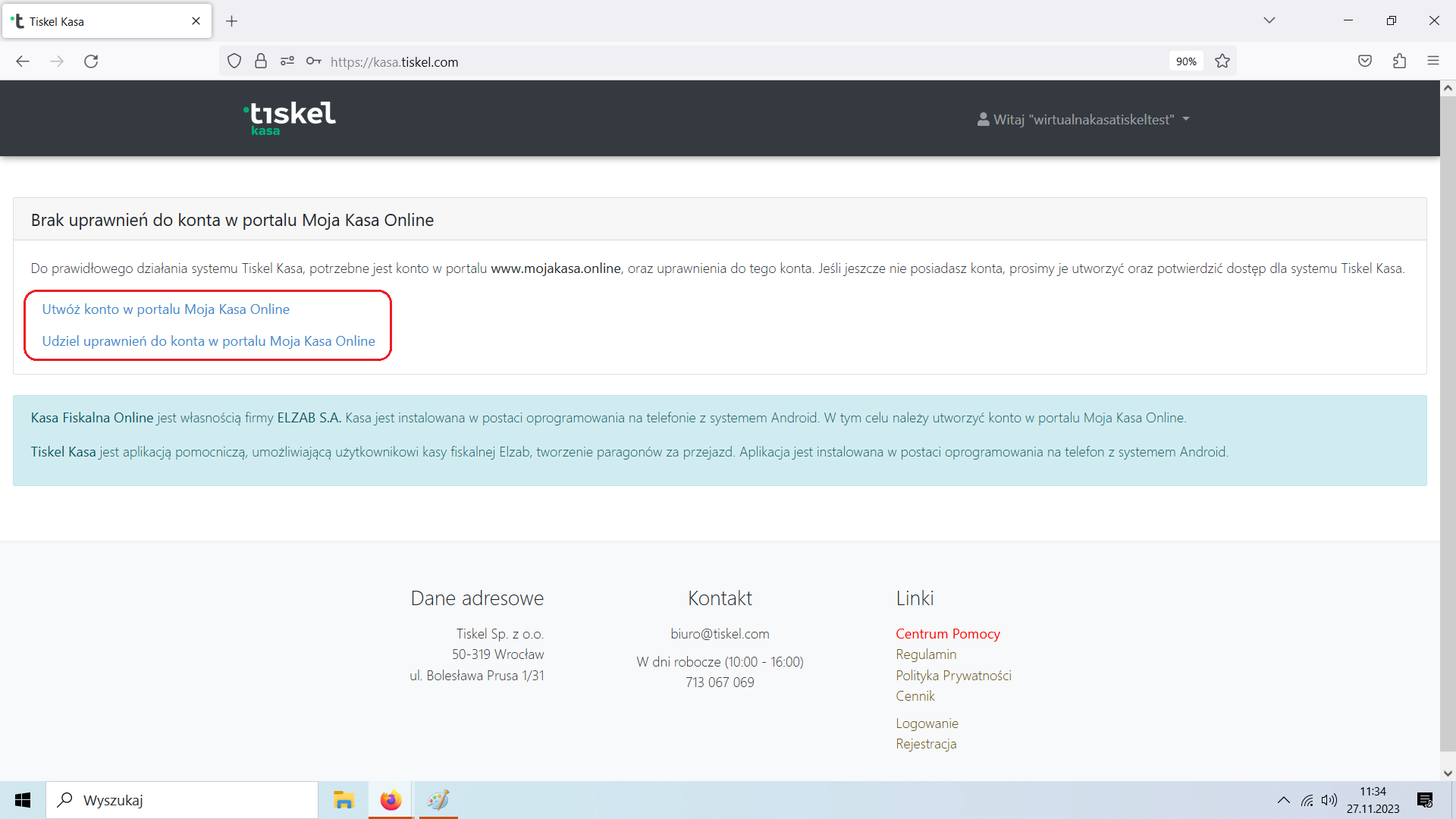Open the Cennik link
The width and height of the screenshot is (1456, 819).
coord(915,696)
